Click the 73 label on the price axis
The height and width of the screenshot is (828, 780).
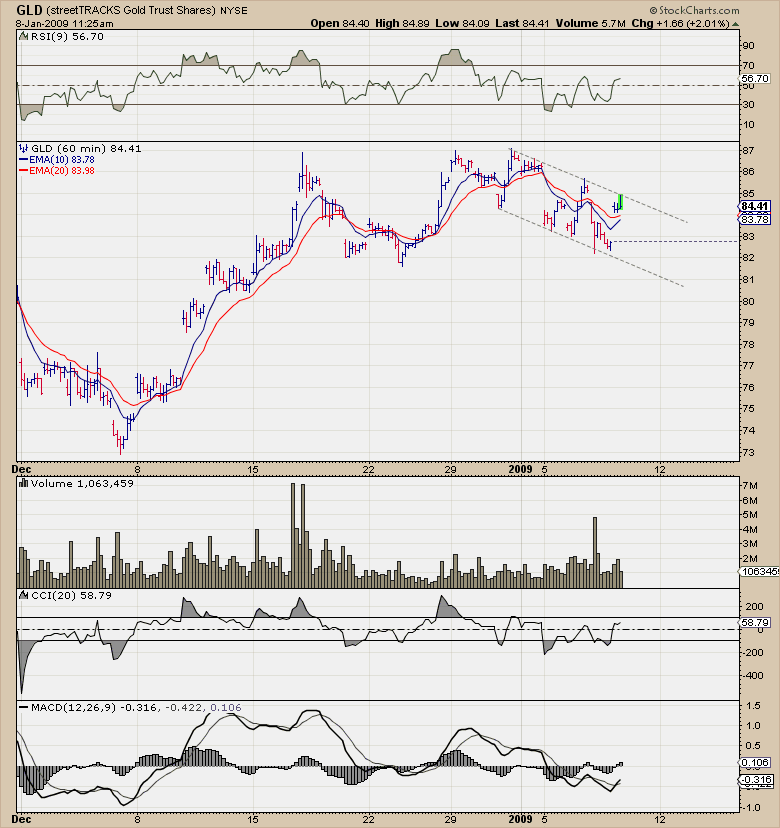pos(748,453)
